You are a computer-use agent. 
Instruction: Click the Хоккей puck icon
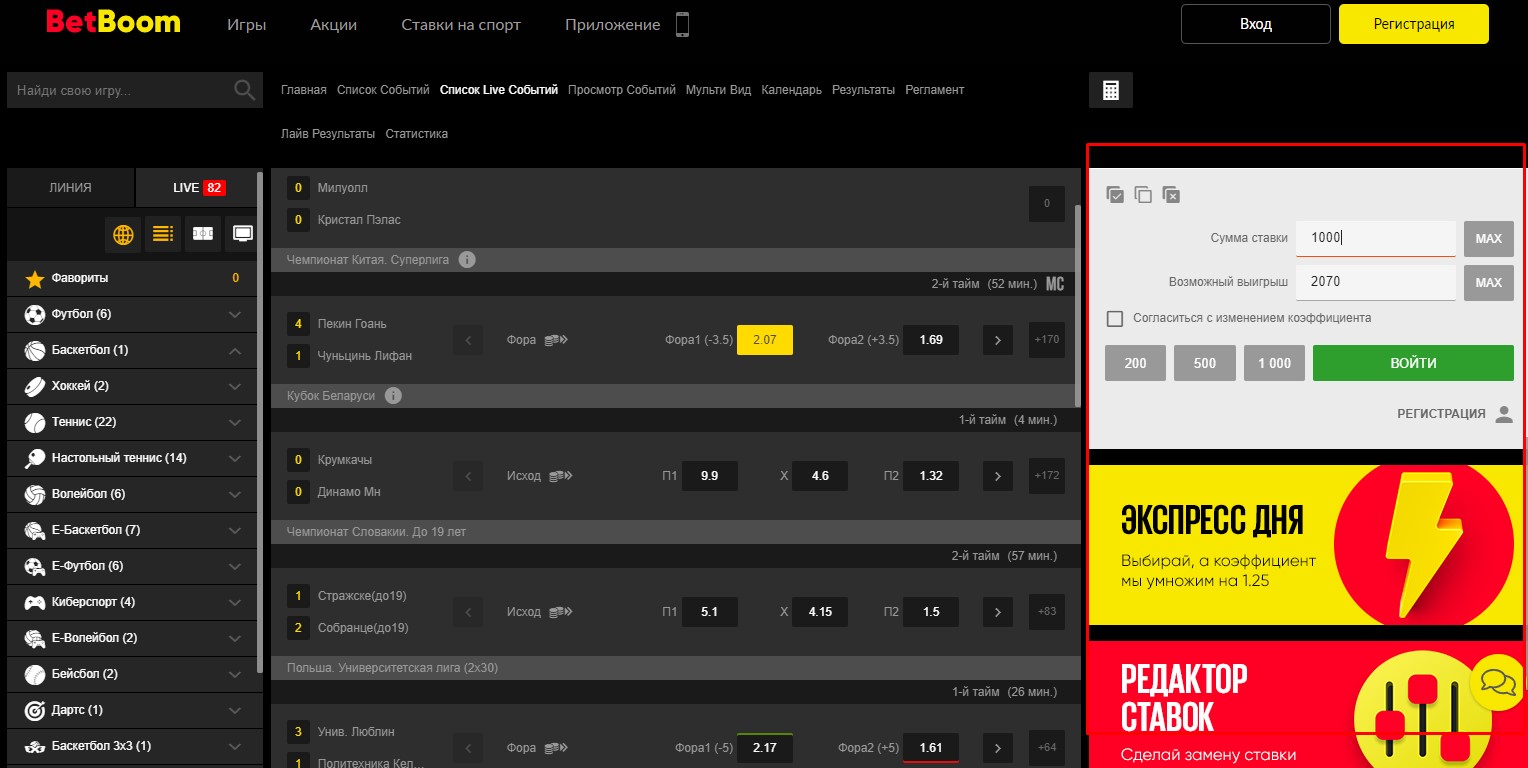[x=35, y=386]
